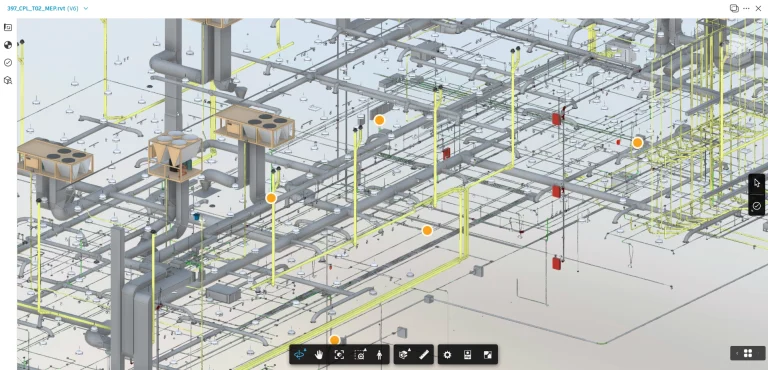Open the Properties panel icon in toolbar

coord(467,355)
